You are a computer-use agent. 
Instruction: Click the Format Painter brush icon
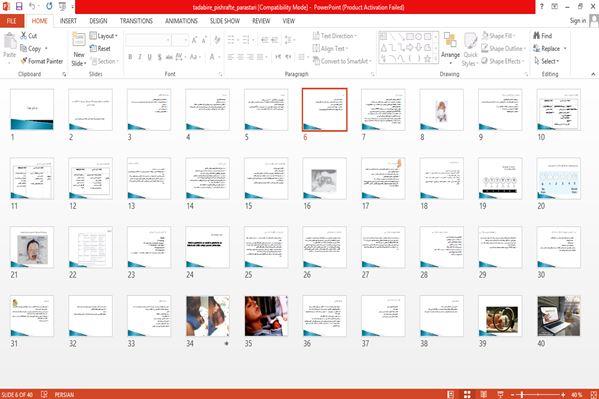[x=24, y=61]
